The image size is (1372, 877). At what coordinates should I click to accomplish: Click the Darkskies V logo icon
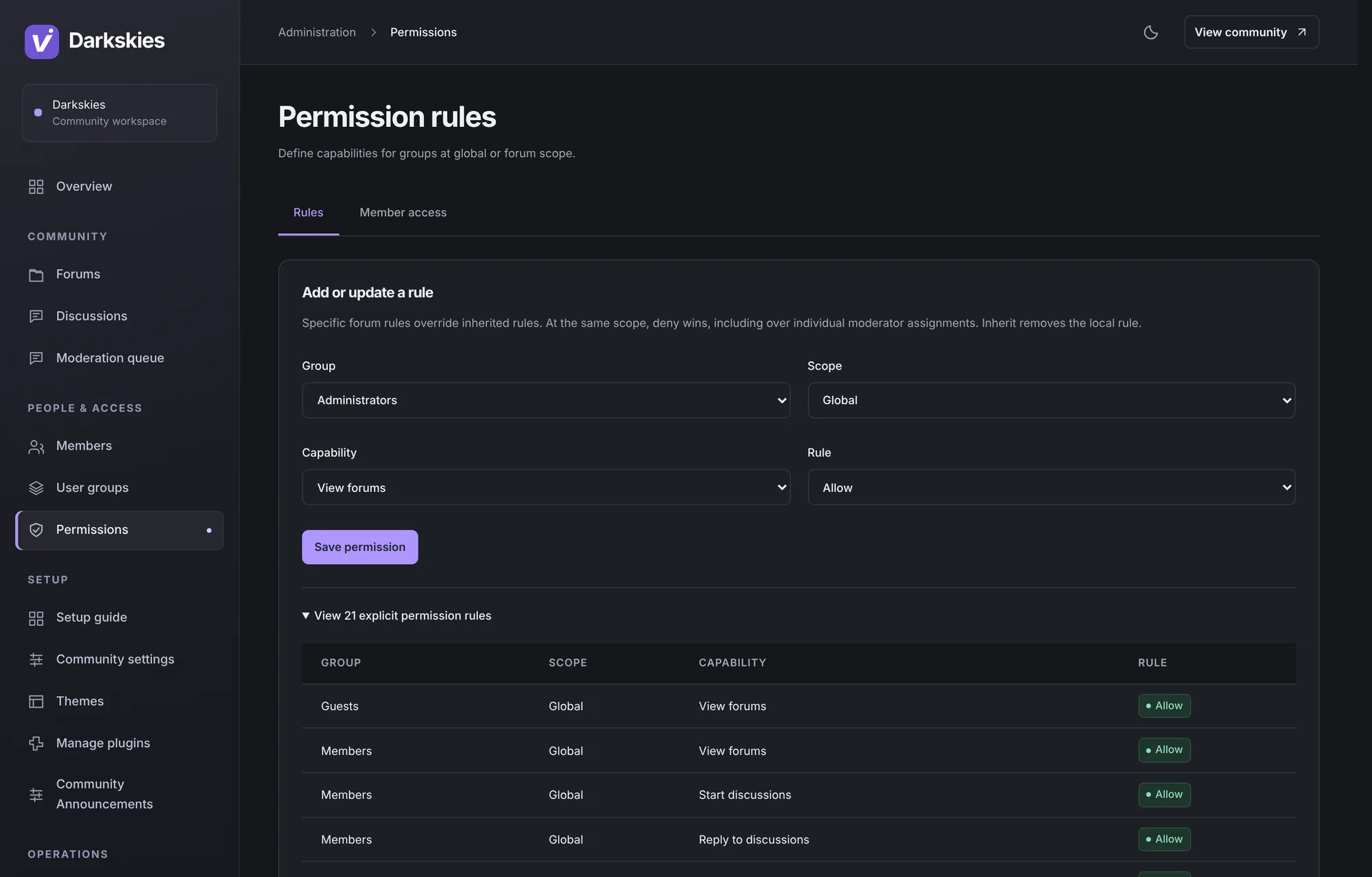coord(42,42)
